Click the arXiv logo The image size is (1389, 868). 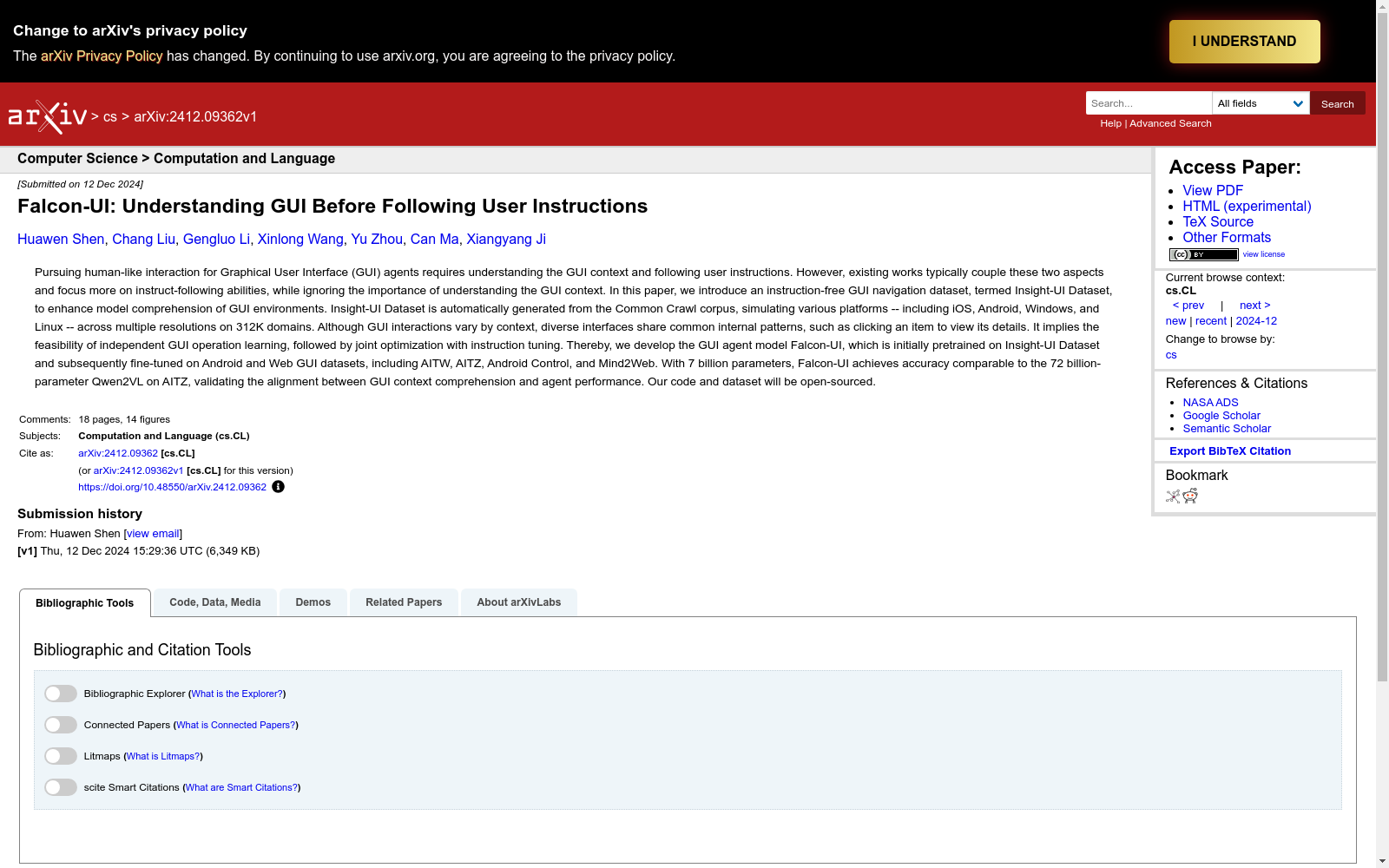[x=48, y=116]
